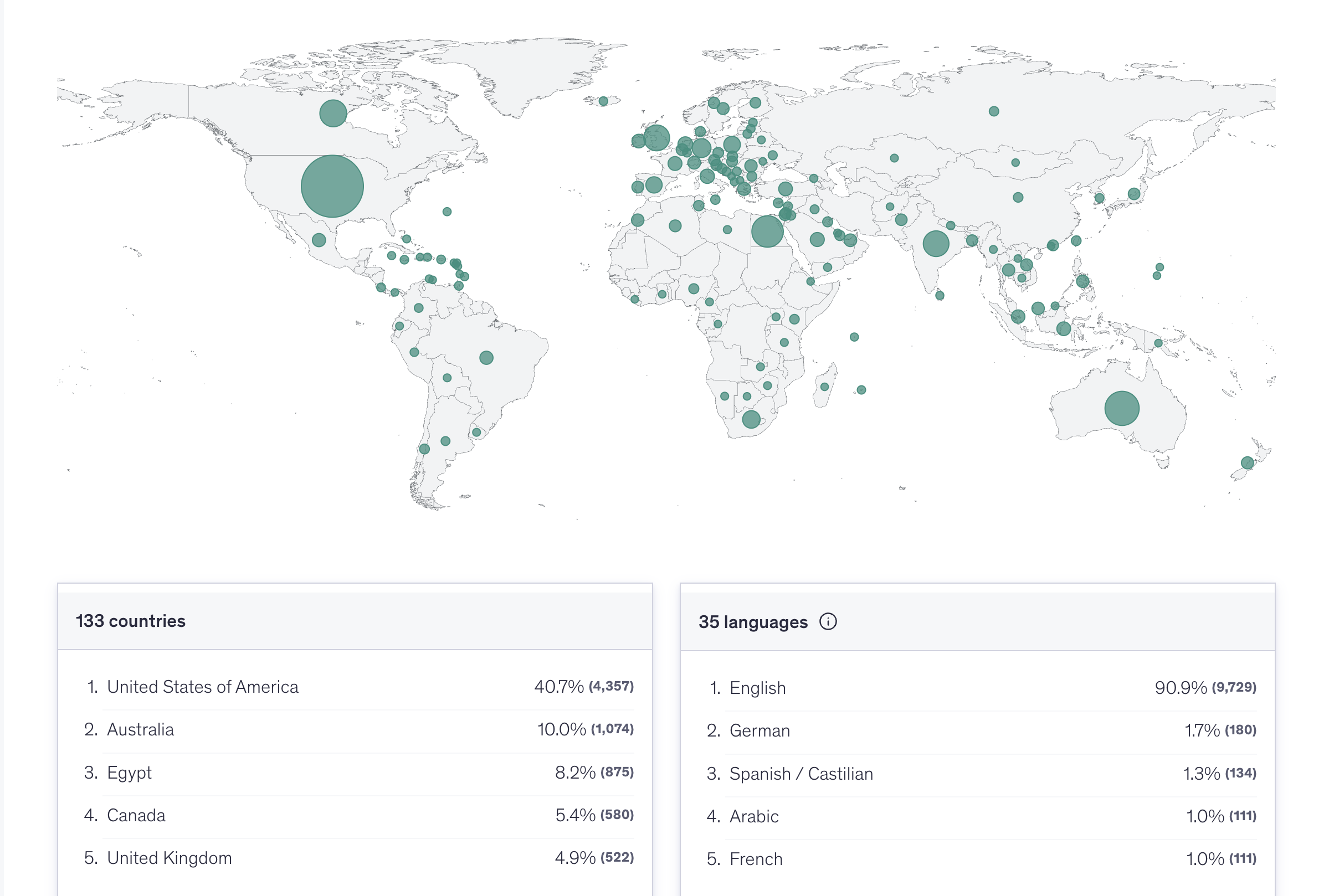Click the large United States map bubble
1329x896 pixels.
[332, 186]
